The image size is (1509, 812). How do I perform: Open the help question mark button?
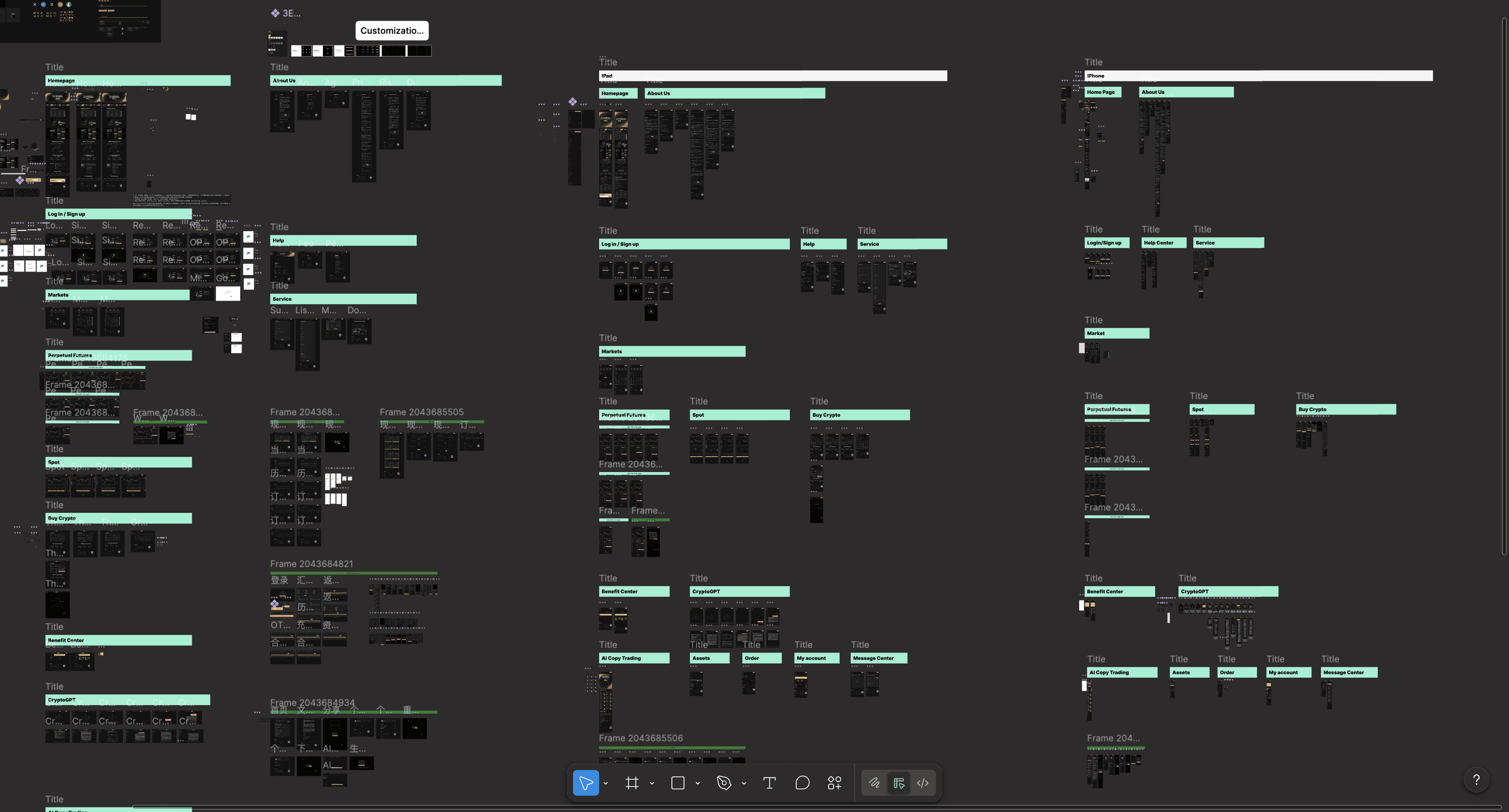[x=1476, y=780]
